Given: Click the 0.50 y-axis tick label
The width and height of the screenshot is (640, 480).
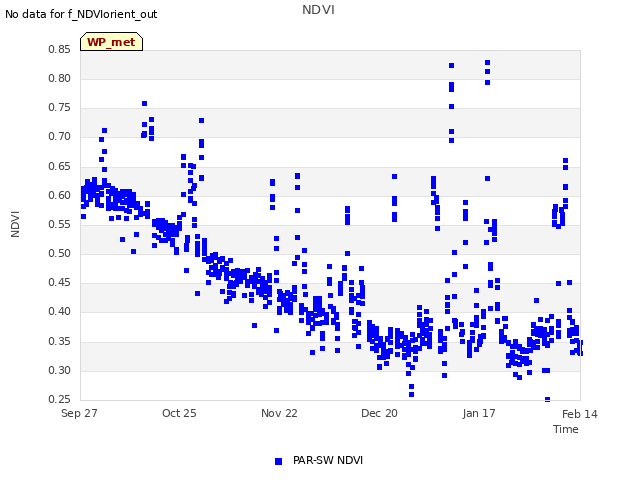Looking at the screenshot, I should pyautogui.click(x=59, y=253).
